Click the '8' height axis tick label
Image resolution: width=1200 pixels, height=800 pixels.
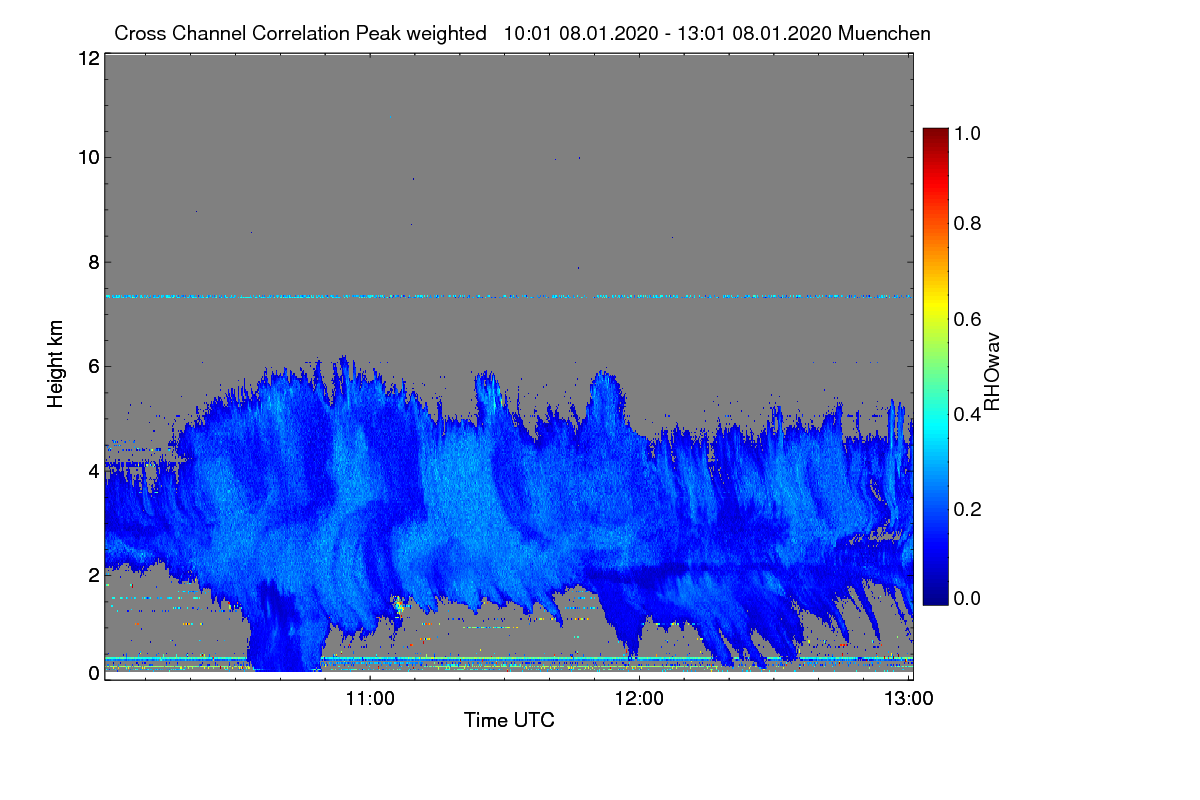(93, 262)
